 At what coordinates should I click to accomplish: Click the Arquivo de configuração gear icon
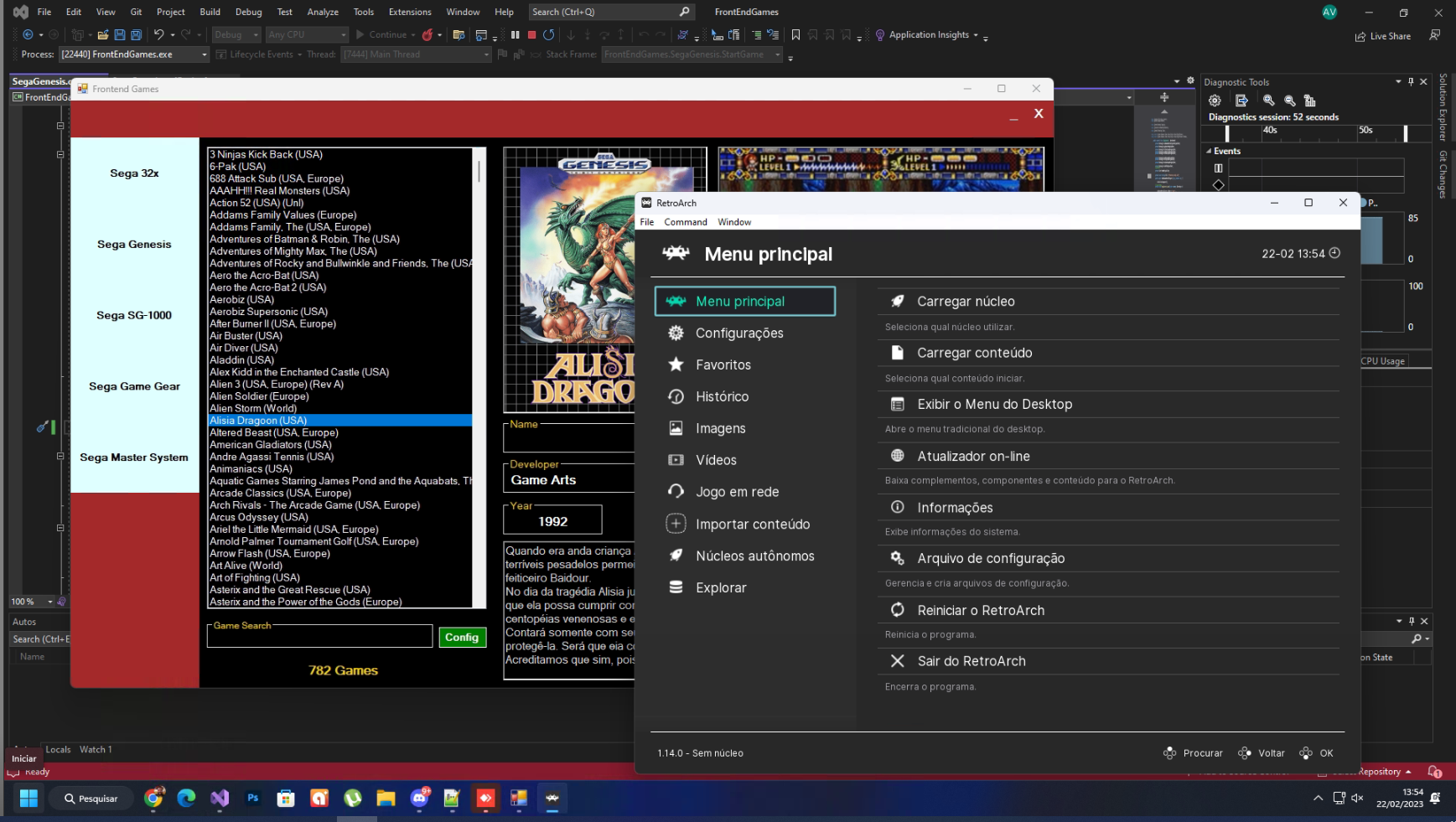pyautogui.click(x=897, y=558)
